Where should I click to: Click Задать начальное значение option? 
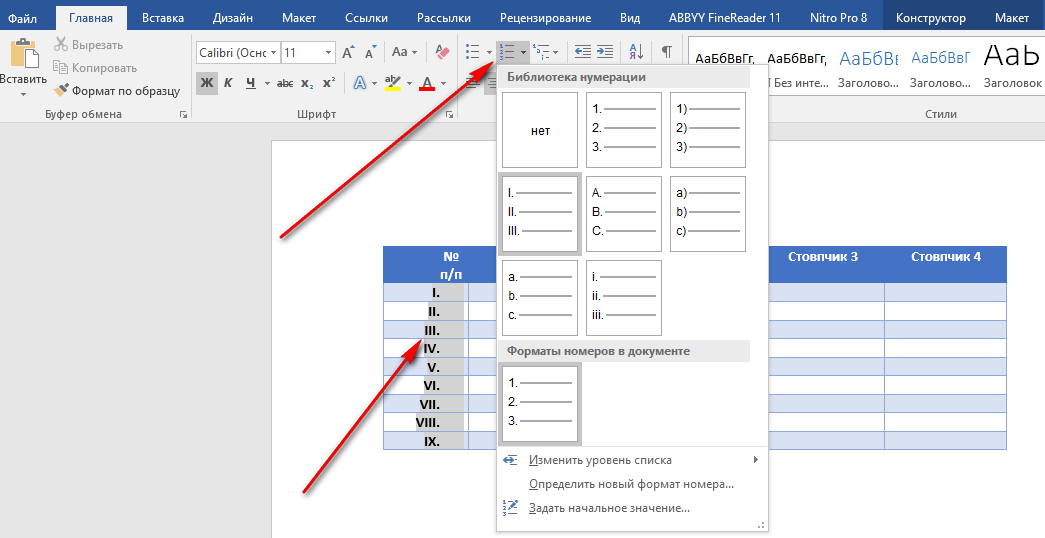[x=609, y=508]
